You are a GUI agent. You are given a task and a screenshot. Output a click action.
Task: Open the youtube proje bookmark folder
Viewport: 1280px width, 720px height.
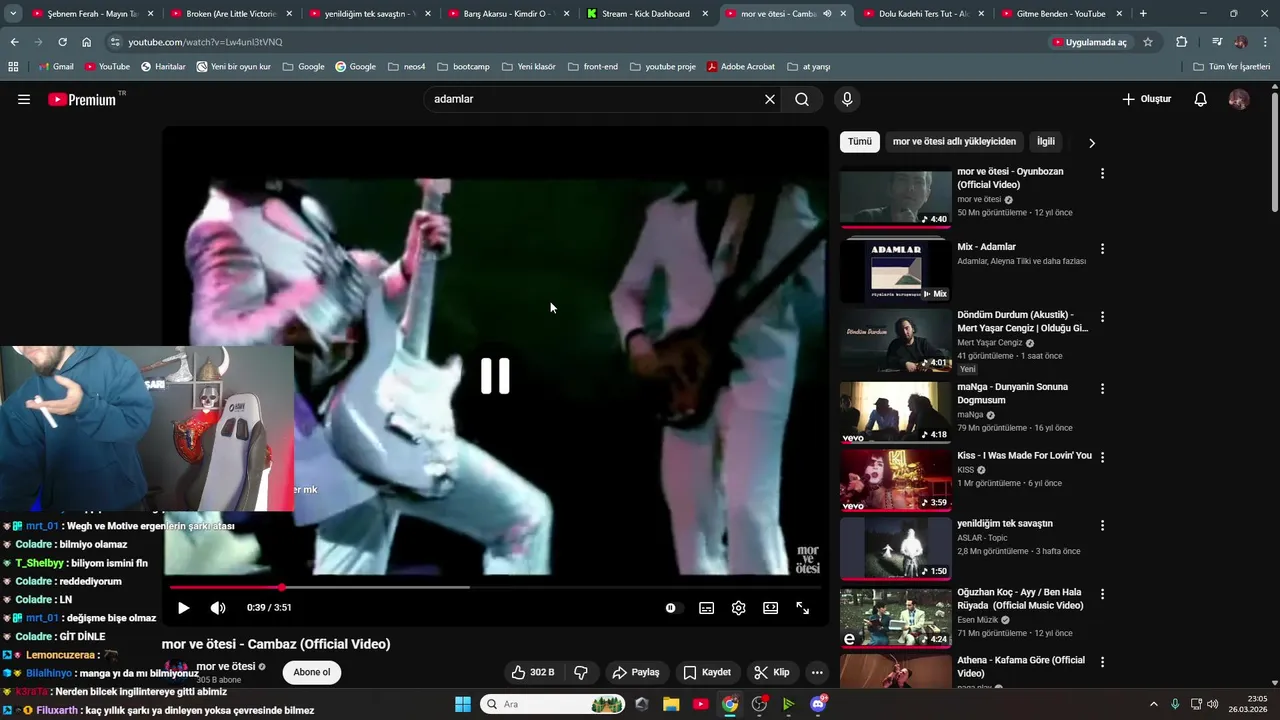point(662,67)
